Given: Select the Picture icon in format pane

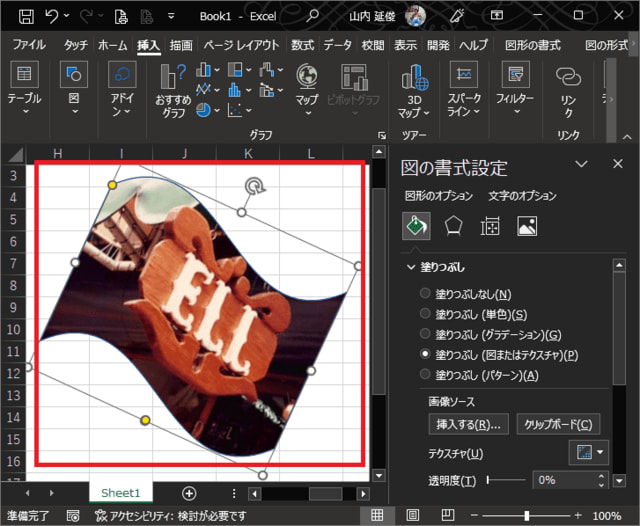Looking at the screenshot, I should tap(527, 226).
